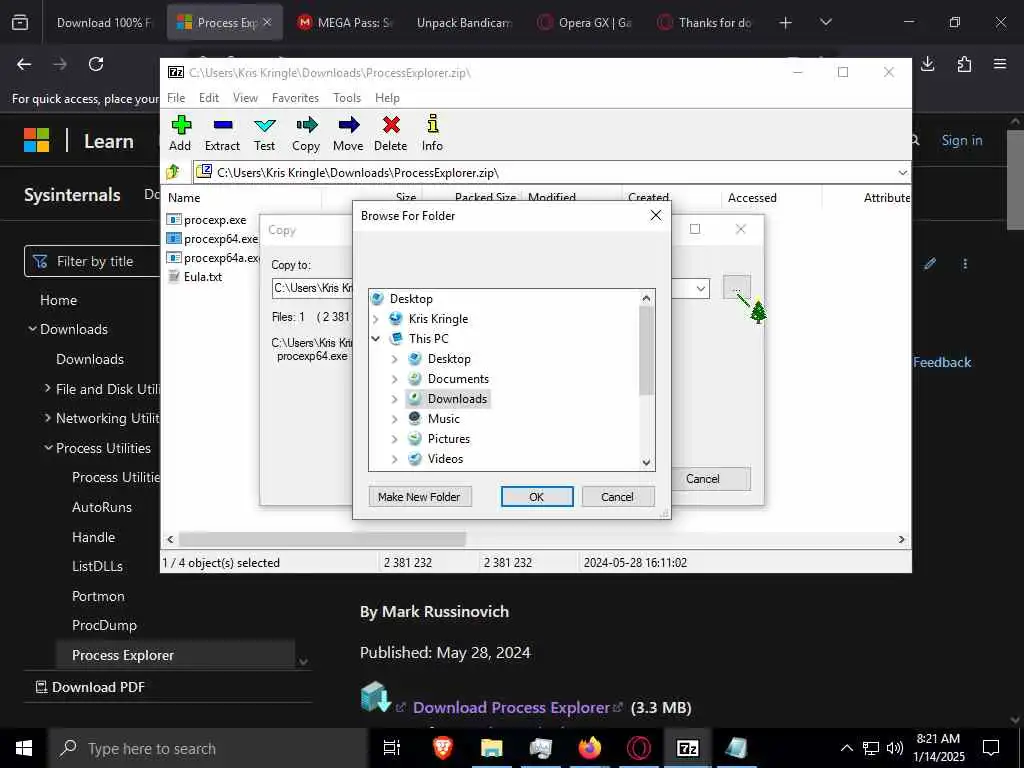1024x768 pixels.
Task: Open the browser downloads icon
Action: coord(927,64)
